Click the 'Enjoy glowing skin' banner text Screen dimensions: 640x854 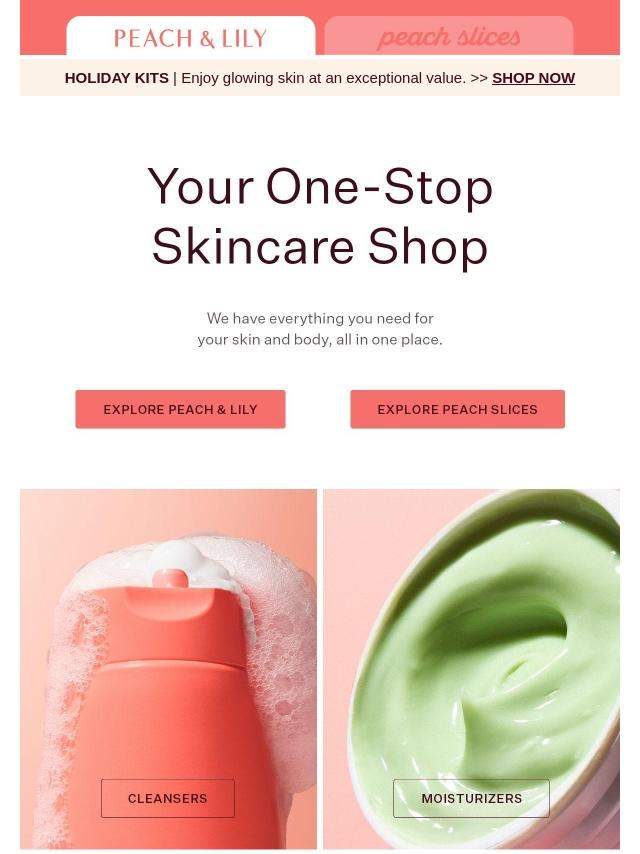[x=324, y=78]
